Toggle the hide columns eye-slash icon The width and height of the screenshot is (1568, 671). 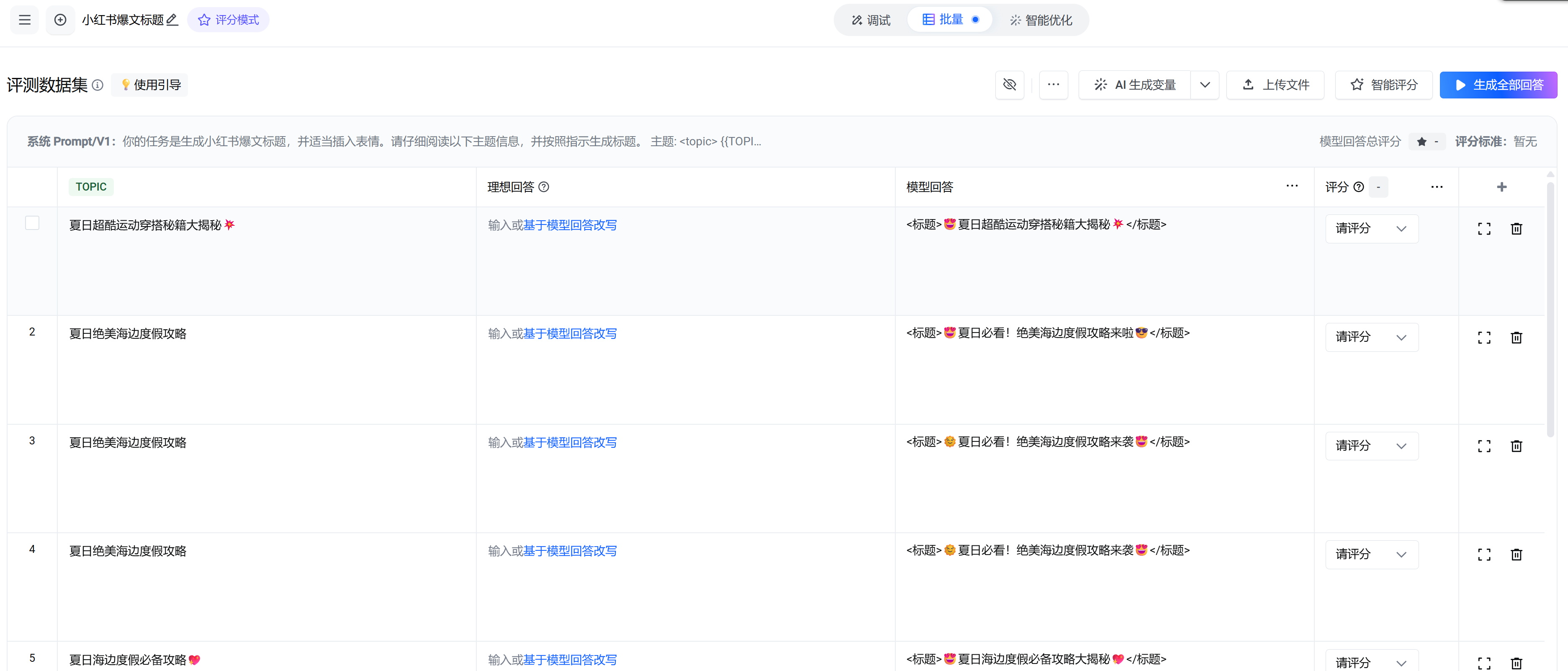point(1009,85)
